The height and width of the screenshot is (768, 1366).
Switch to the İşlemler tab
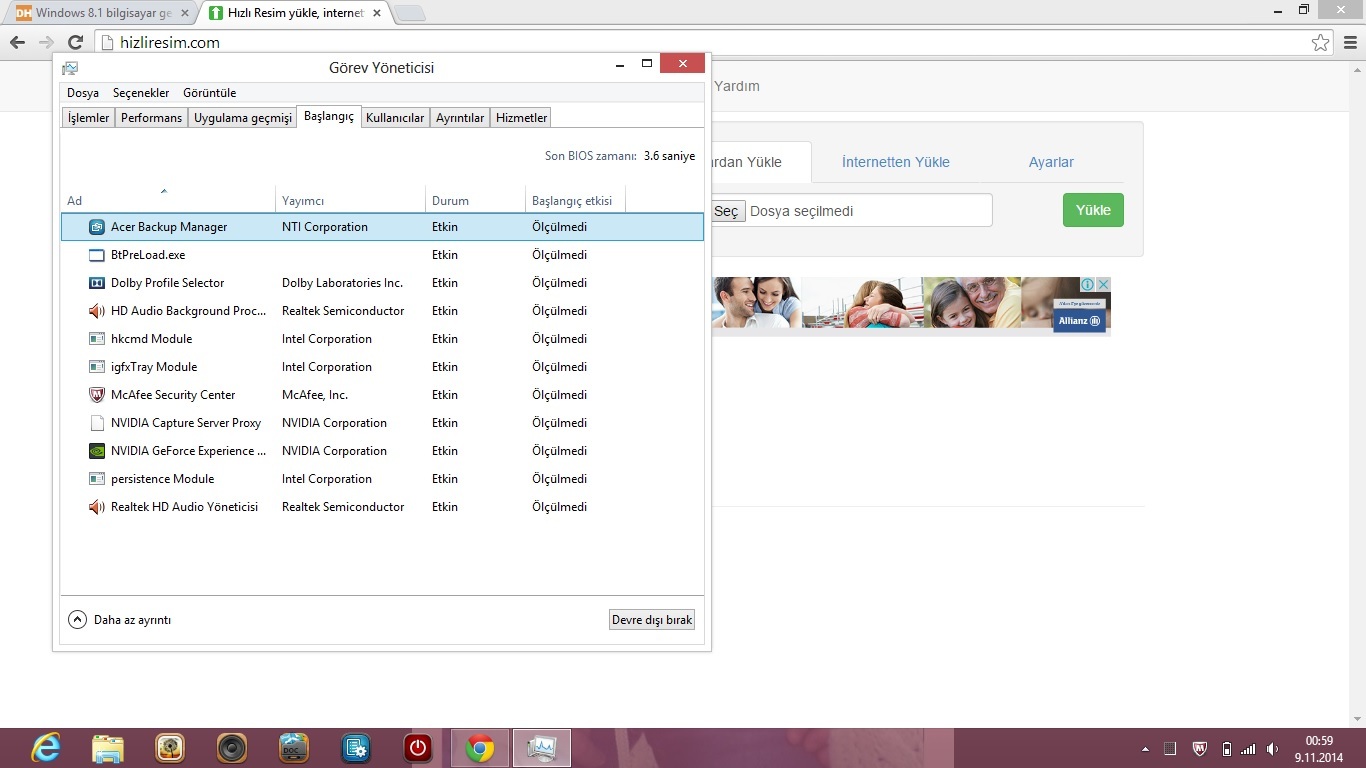pyautogui.click(x=88, y=118)
